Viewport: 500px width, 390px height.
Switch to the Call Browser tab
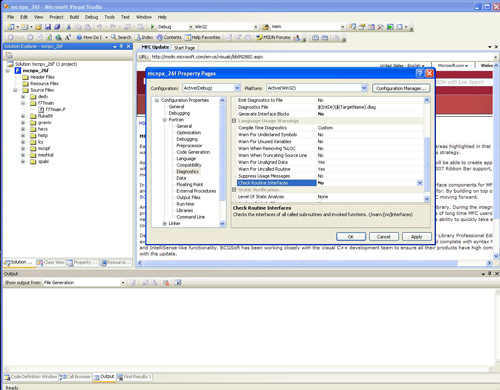click(75, 377)
